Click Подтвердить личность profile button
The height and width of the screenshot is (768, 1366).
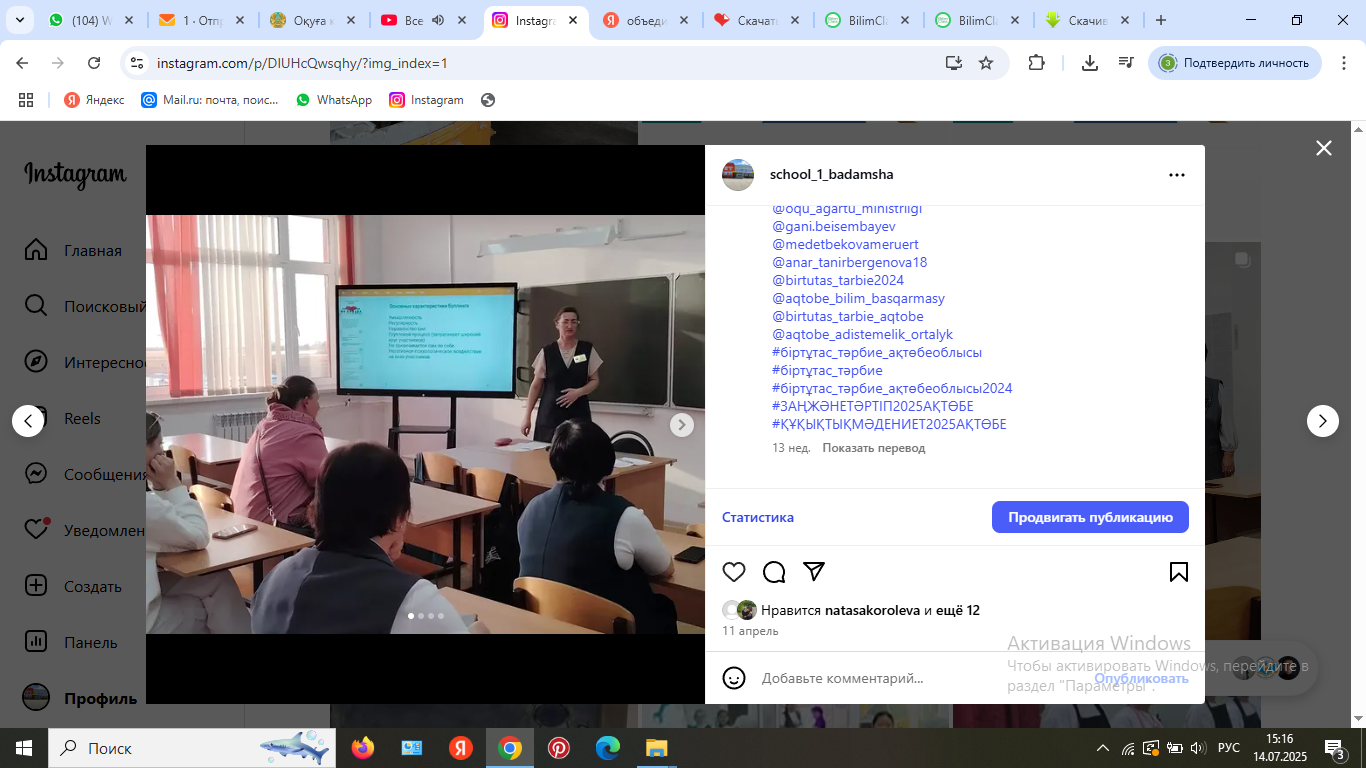pyautogui.click(x=1235, y=63)
